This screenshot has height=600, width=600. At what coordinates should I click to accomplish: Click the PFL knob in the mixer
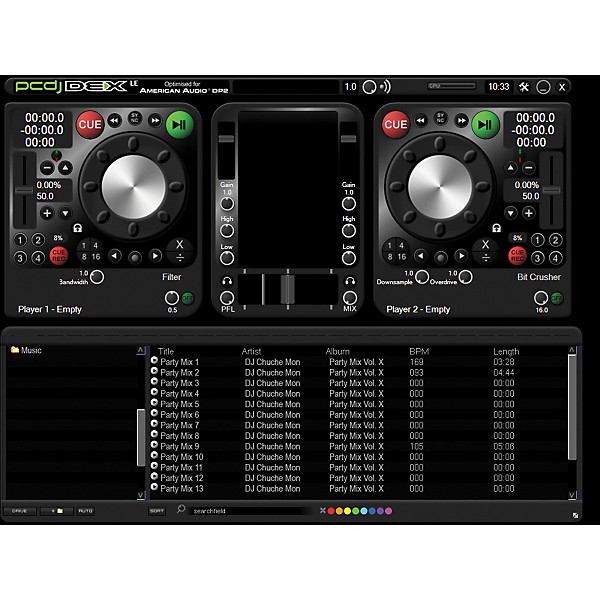pyautogui.click(x=227, y=298)
